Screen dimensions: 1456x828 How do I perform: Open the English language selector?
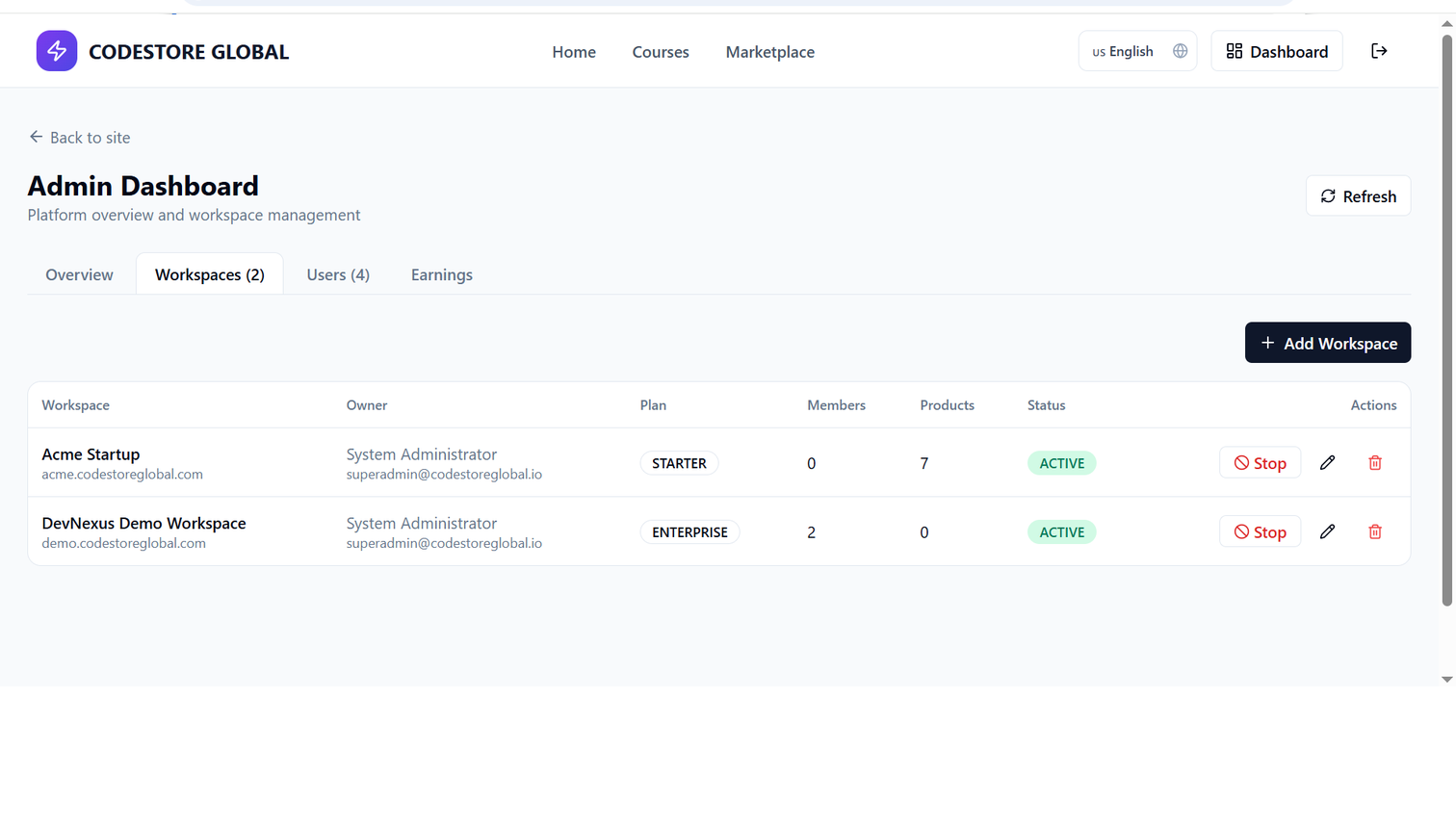tap(1137, 51)
